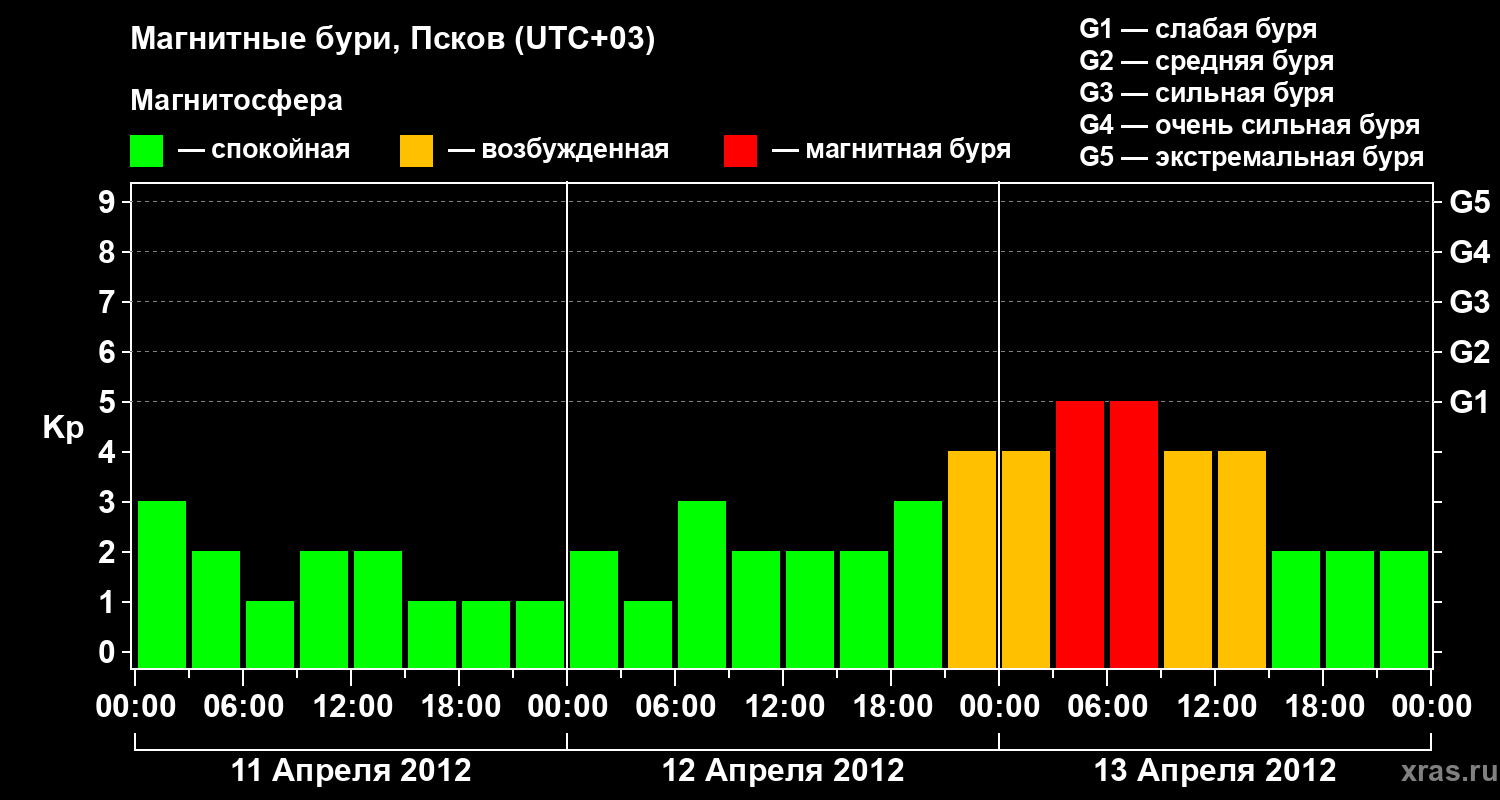
Task: Click the green 'спокойная' legend swatch
Action: click(x=146, y=151)
